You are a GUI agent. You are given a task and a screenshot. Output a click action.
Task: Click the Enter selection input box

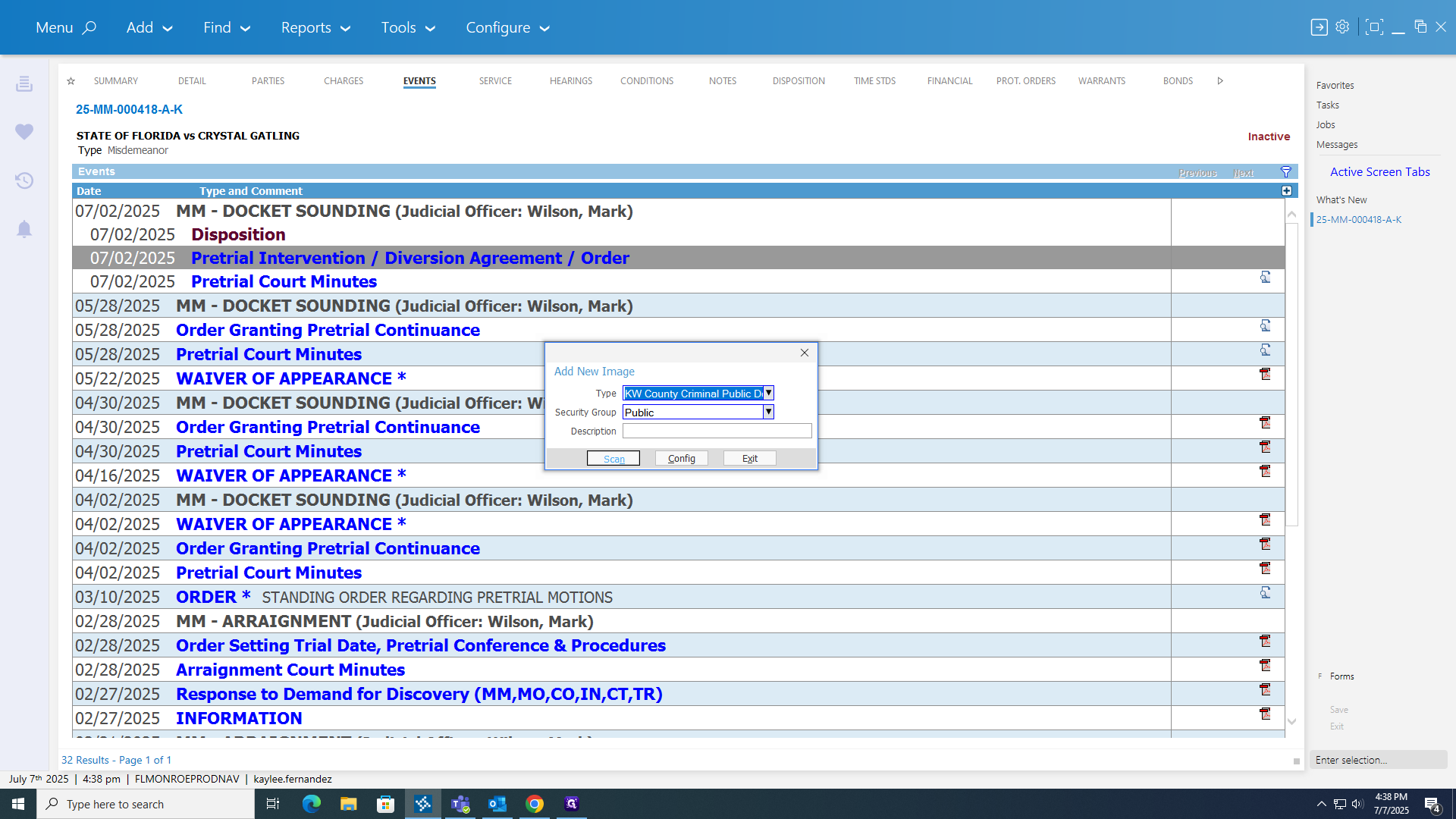(1378, 760)
